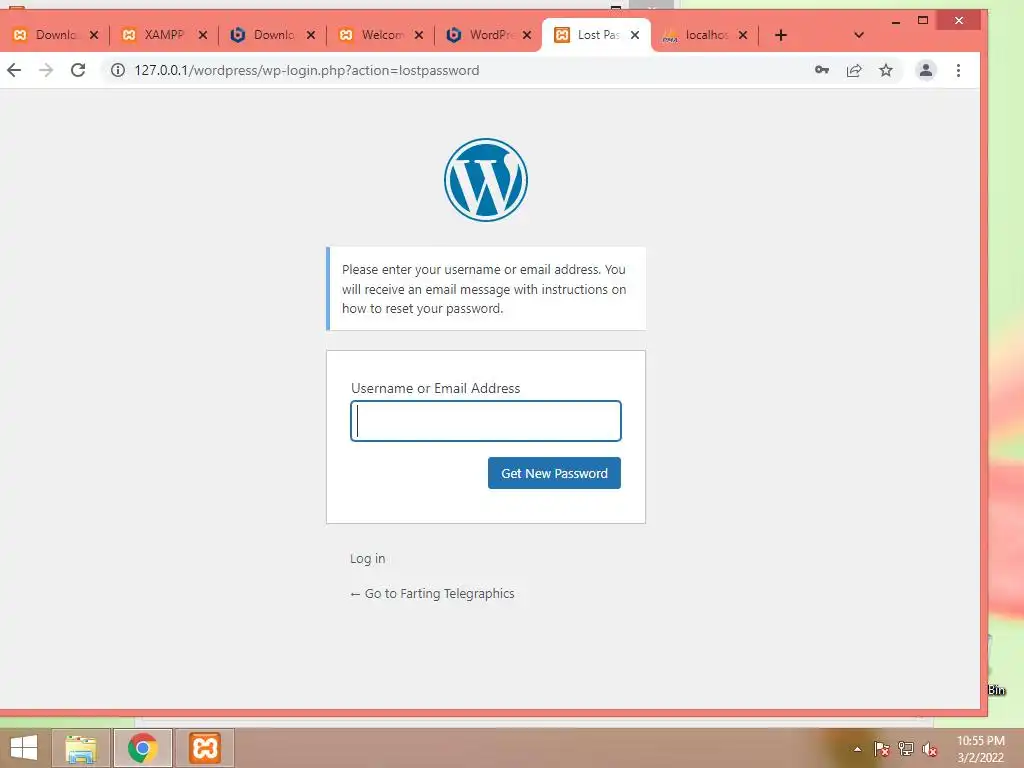Follow the Log in link
This screenshot has height=768, width=1024.
coord(368,558)
